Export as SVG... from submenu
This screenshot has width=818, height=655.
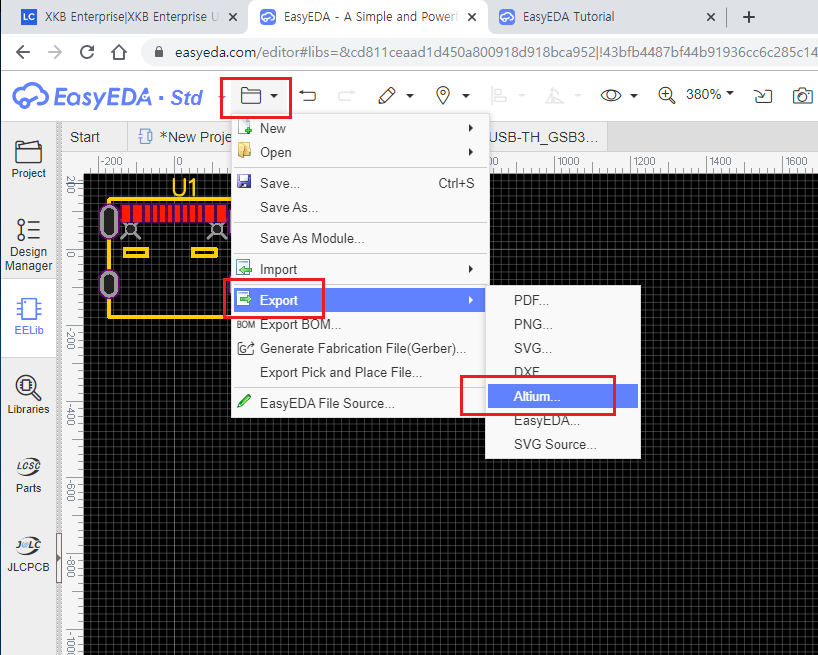tap(562, 348)
